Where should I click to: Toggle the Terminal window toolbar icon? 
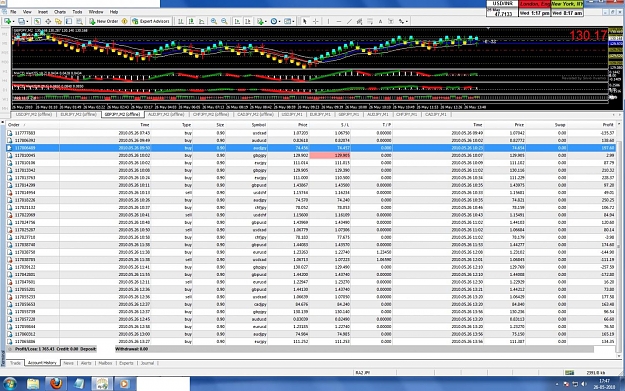pyautogui.click(x=69, y=21)
